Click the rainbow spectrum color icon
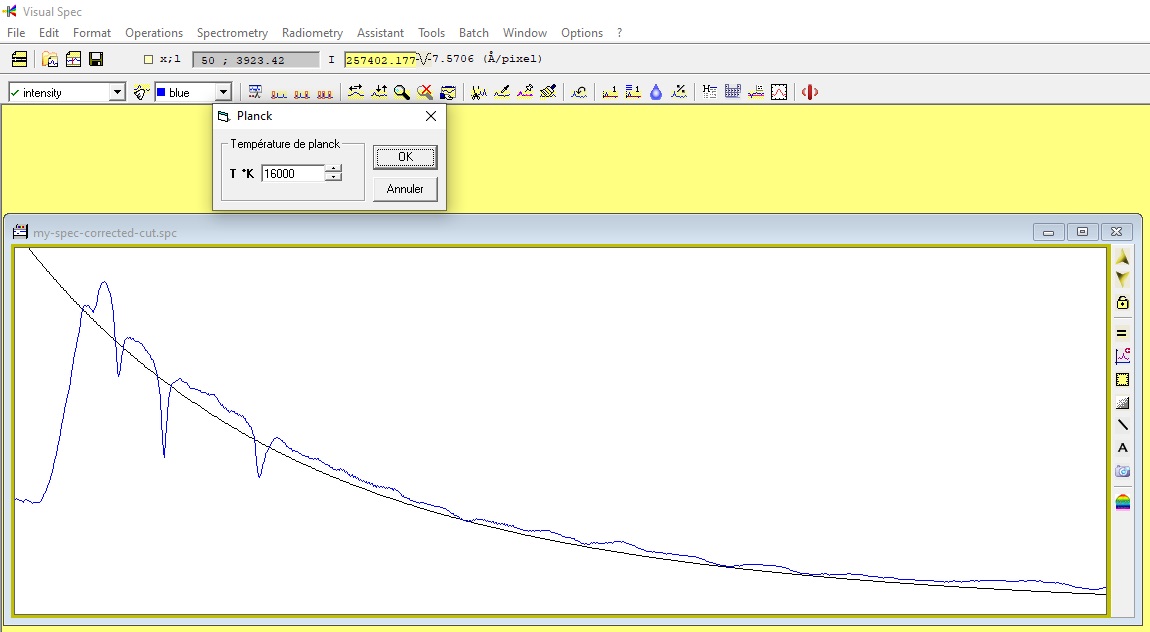This screenshot has height=632, width=1150. (x=1122, y=502)
